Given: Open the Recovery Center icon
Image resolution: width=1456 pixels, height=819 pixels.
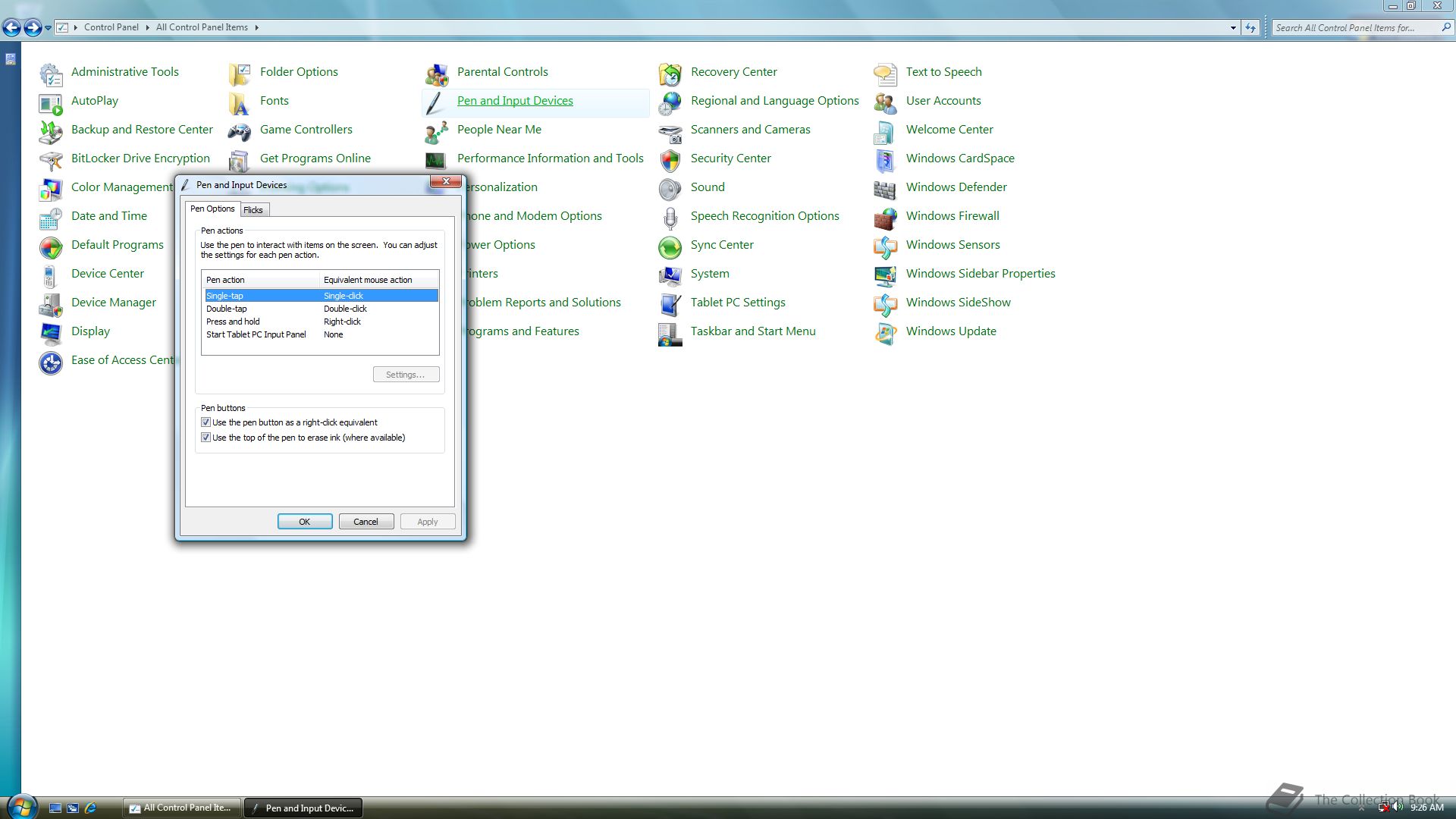Looking at the screenshot, I should 670,74.
